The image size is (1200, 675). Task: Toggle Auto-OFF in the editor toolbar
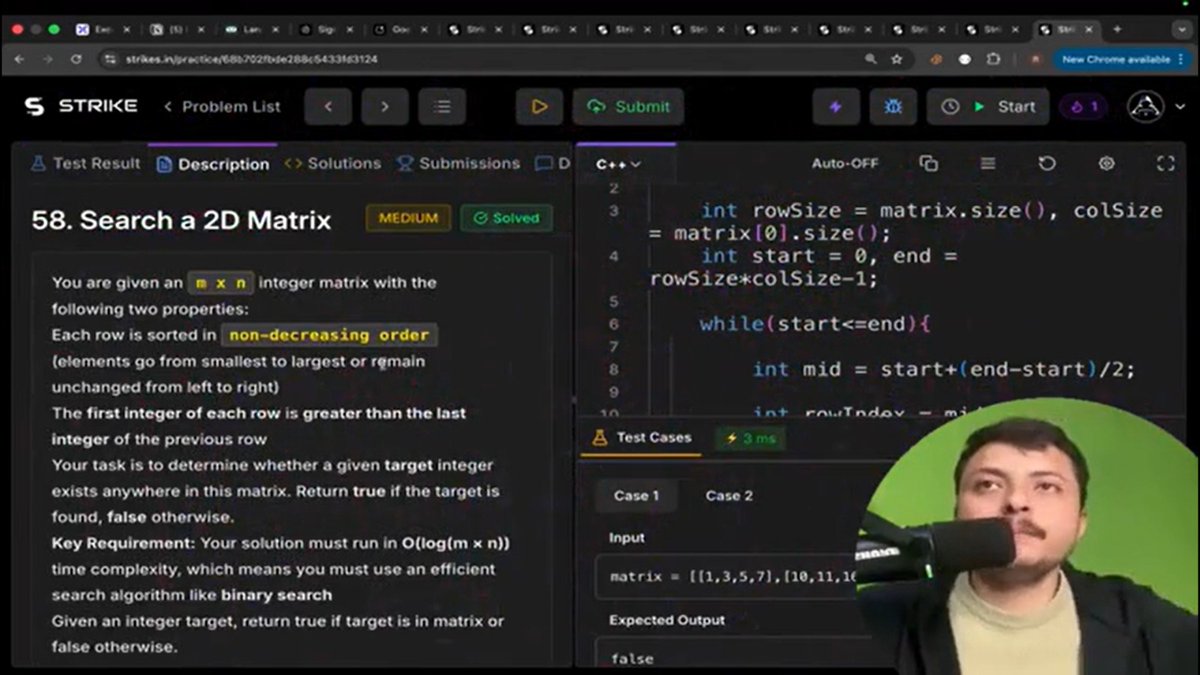[x=845, y=163]
